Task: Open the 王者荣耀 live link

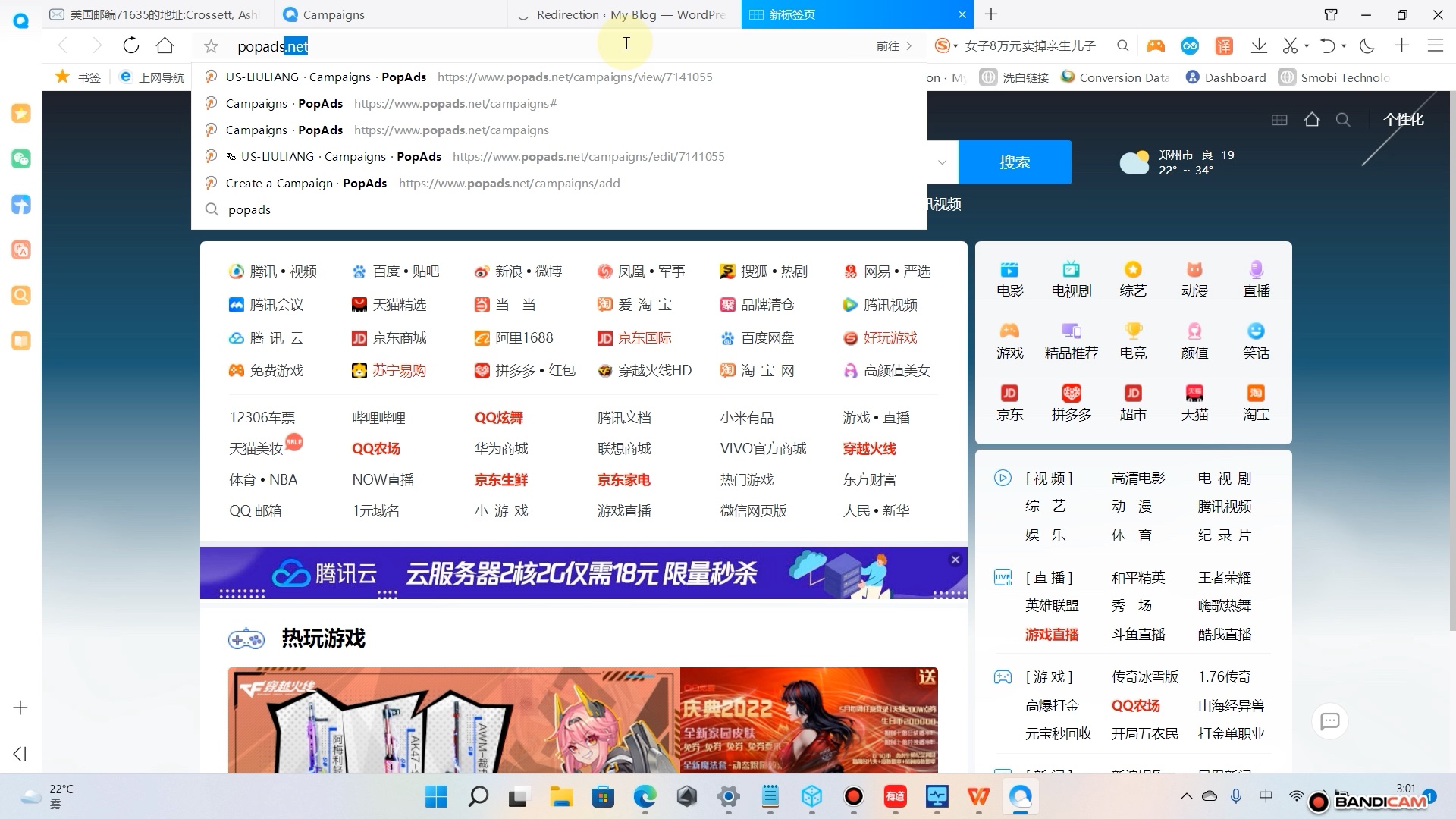Action: [1225, 578]
